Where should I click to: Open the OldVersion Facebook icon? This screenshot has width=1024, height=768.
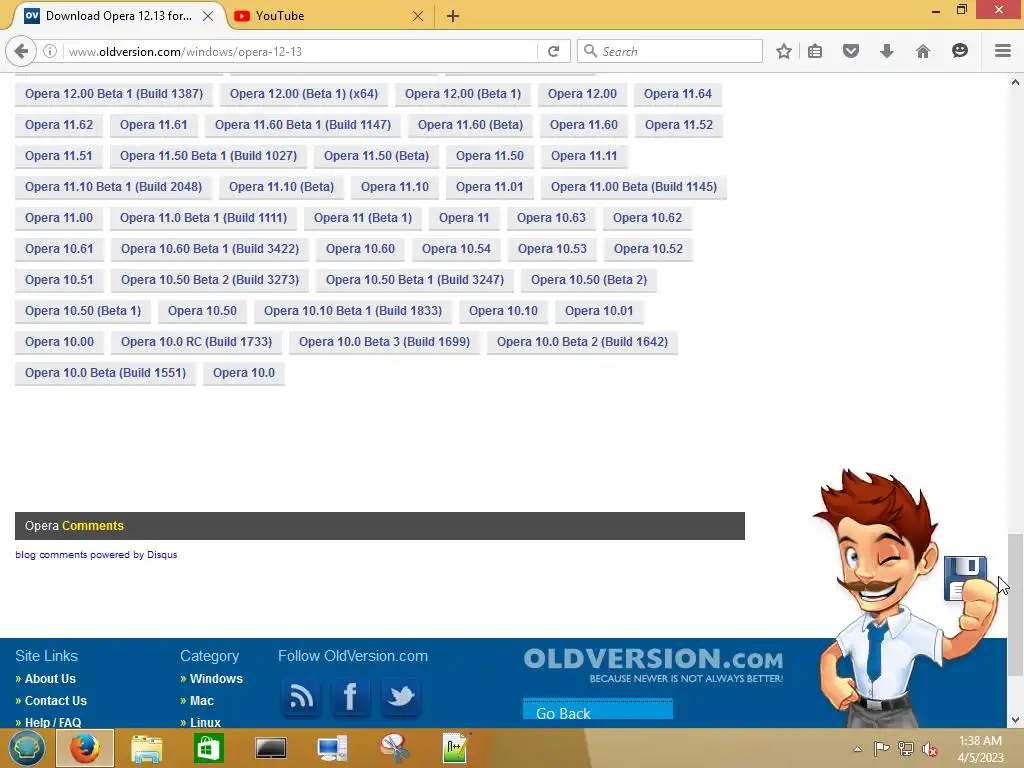pos(351,696)
